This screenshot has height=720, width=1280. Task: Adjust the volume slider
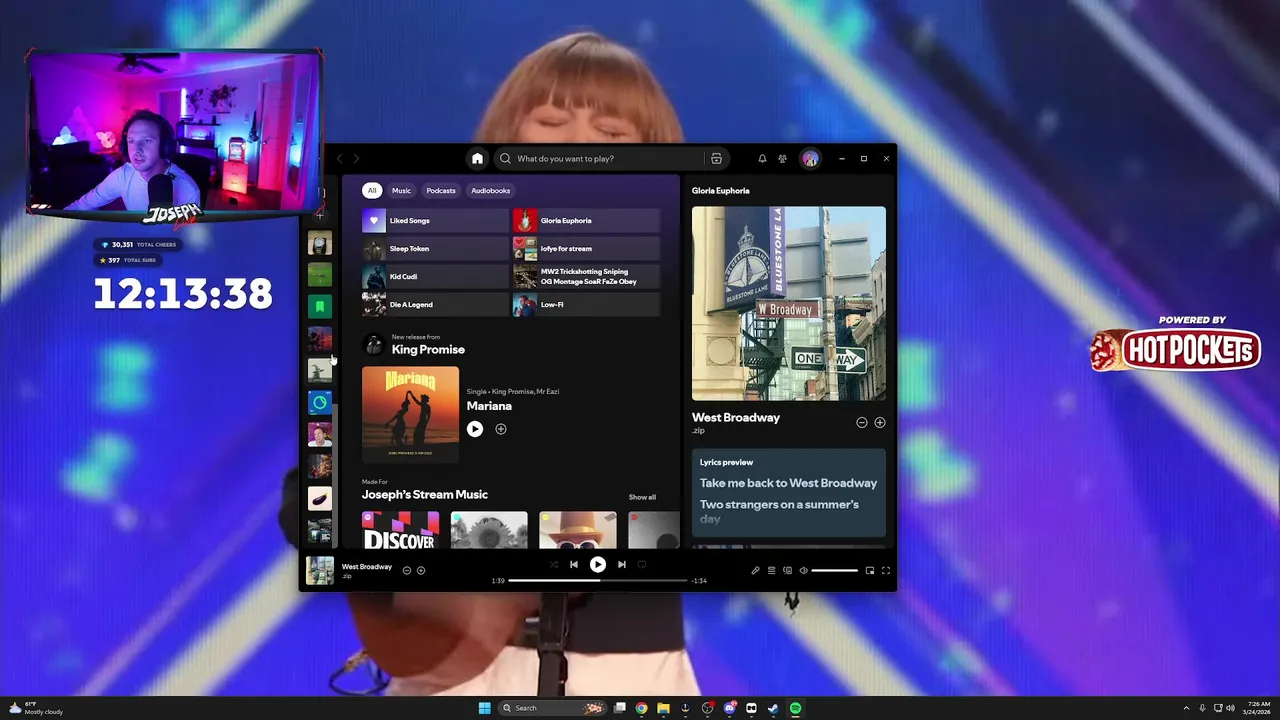(x=835, y=570)
